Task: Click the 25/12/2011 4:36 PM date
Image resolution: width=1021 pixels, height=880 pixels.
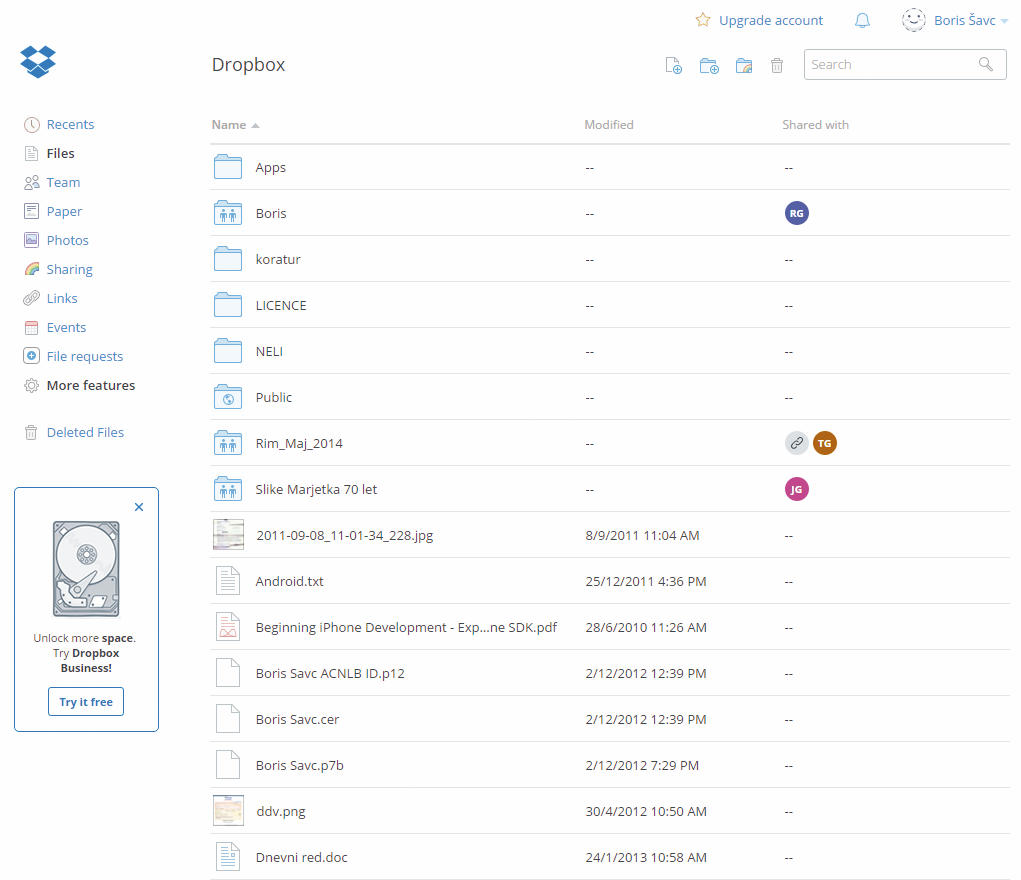Action: 646,581
